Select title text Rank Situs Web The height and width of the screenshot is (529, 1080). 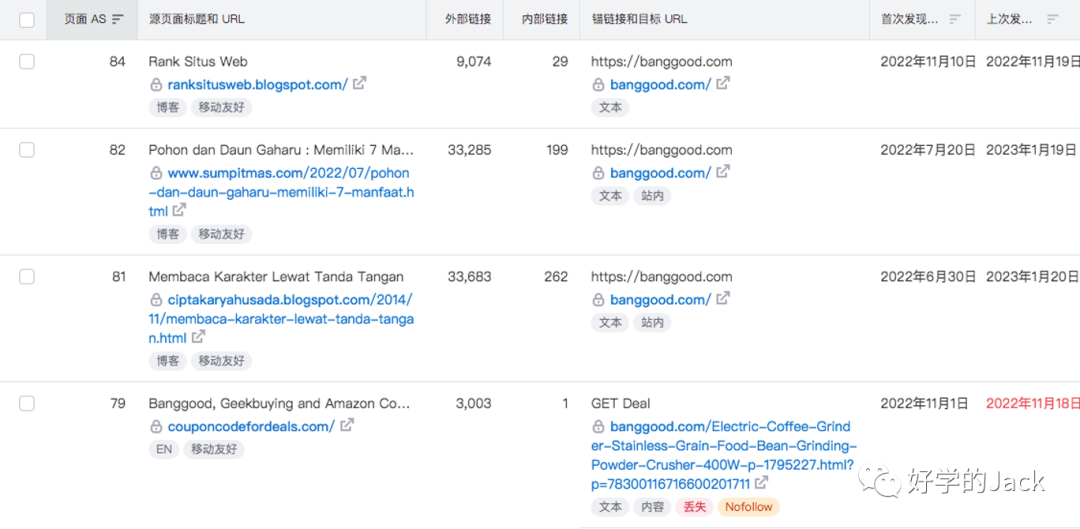click(x=198, y=61)
